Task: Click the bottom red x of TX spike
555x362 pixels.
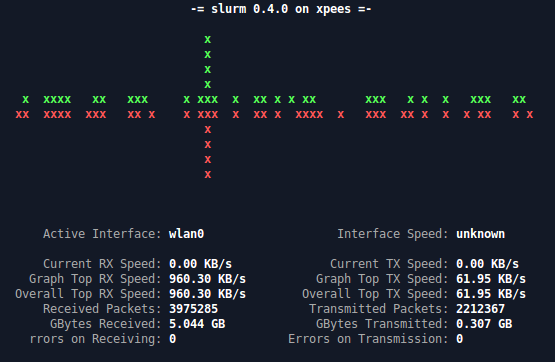Action: [208, 174]
